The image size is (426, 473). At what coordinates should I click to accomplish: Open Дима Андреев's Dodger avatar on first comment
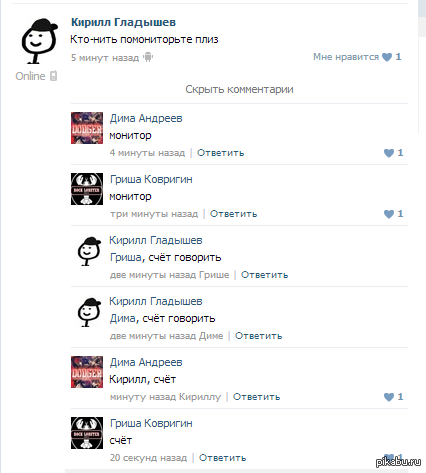coord(87,128)
